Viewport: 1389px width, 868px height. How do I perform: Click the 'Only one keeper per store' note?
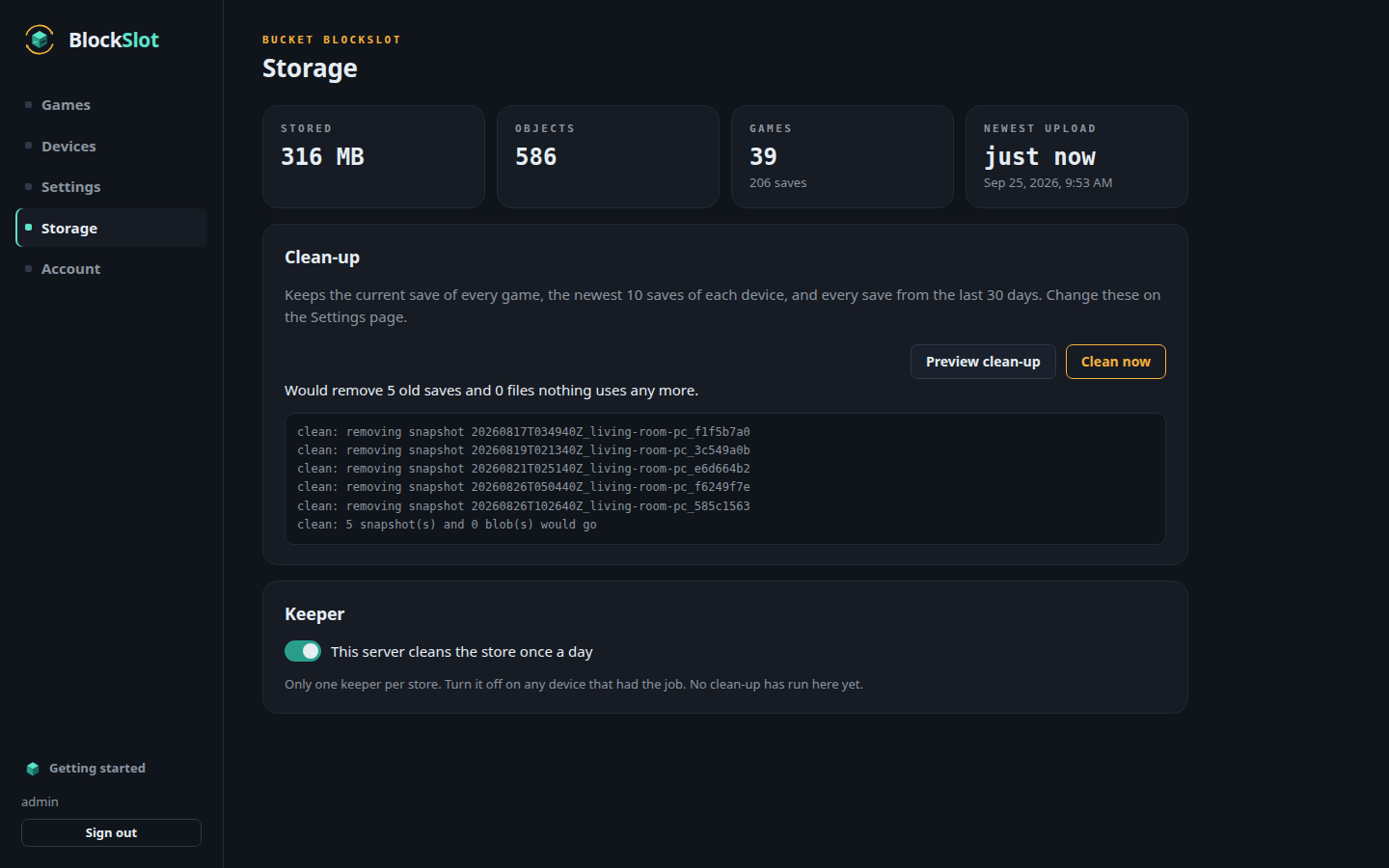574,685
